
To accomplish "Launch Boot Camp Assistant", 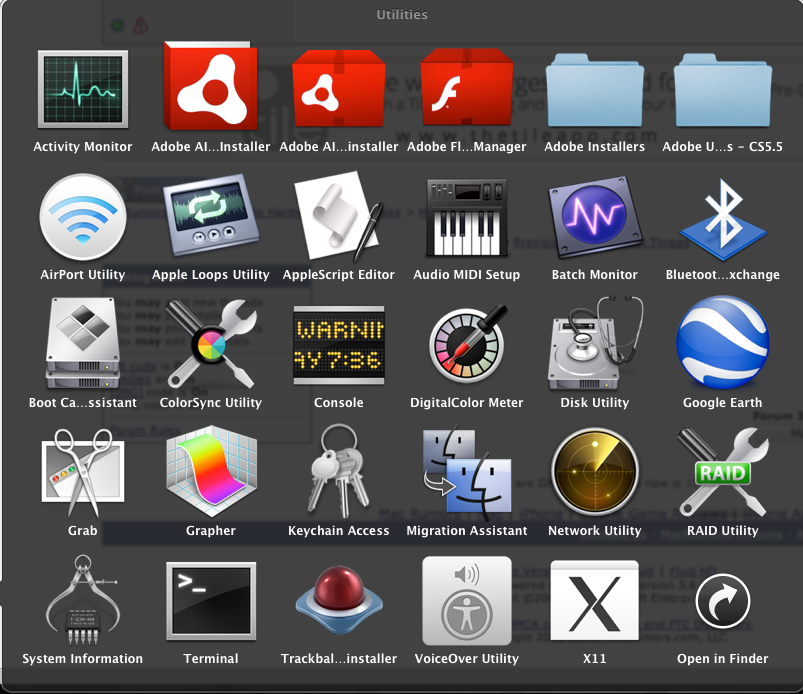I will (x=82, y=344).
